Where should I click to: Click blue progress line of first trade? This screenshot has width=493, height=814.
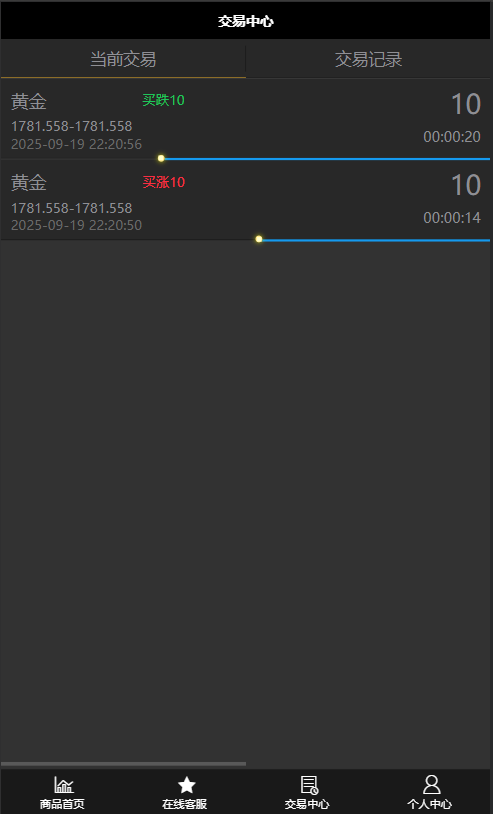click(327, 159)
